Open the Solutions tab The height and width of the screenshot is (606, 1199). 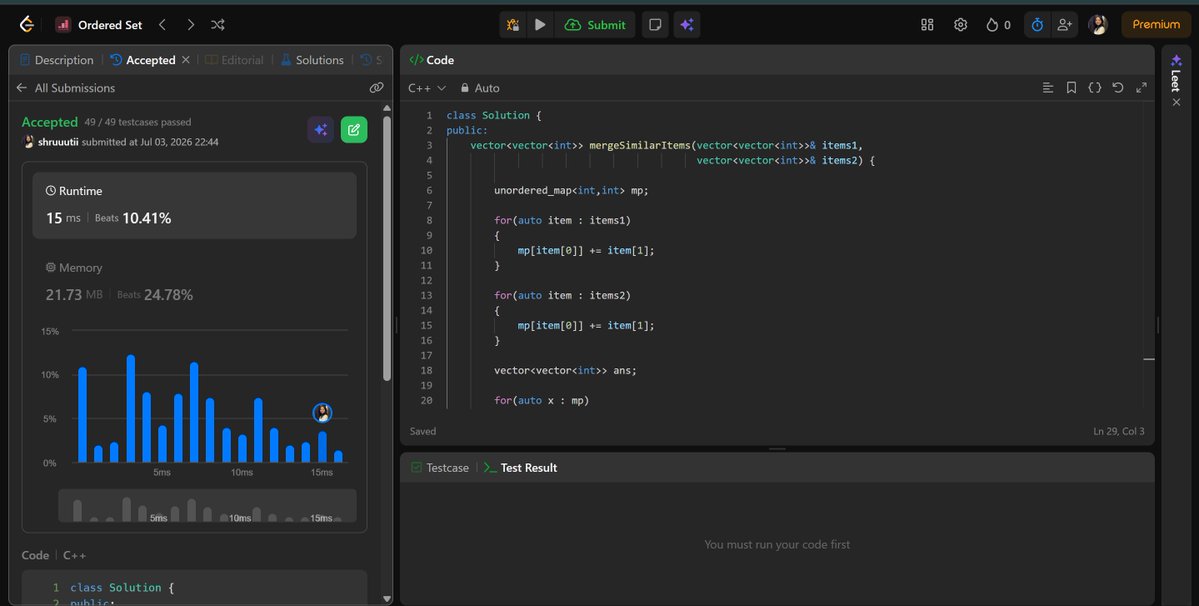(312, 60)
